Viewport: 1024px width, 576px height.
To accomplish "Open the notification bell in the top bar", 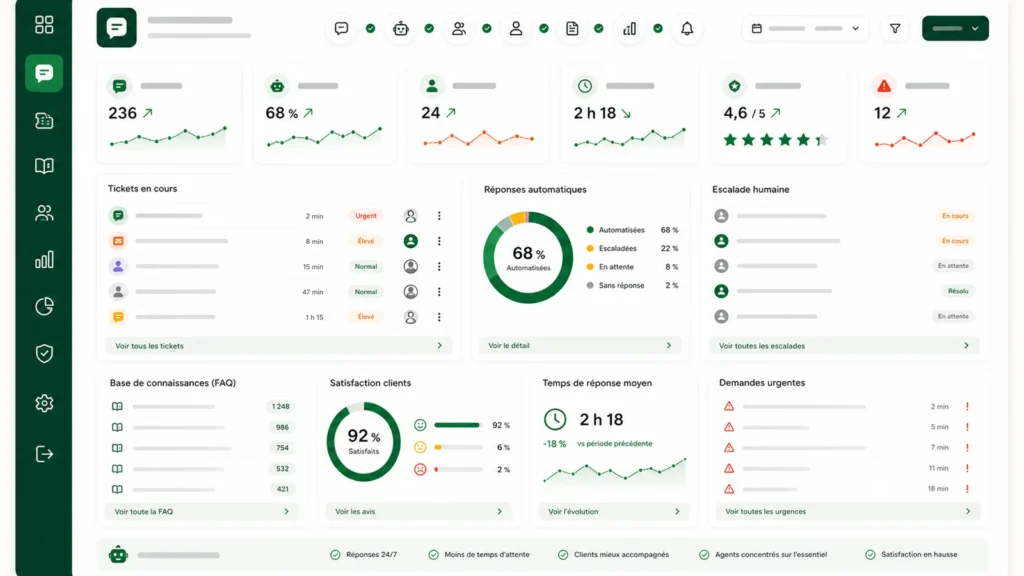I will coord(687,29).
